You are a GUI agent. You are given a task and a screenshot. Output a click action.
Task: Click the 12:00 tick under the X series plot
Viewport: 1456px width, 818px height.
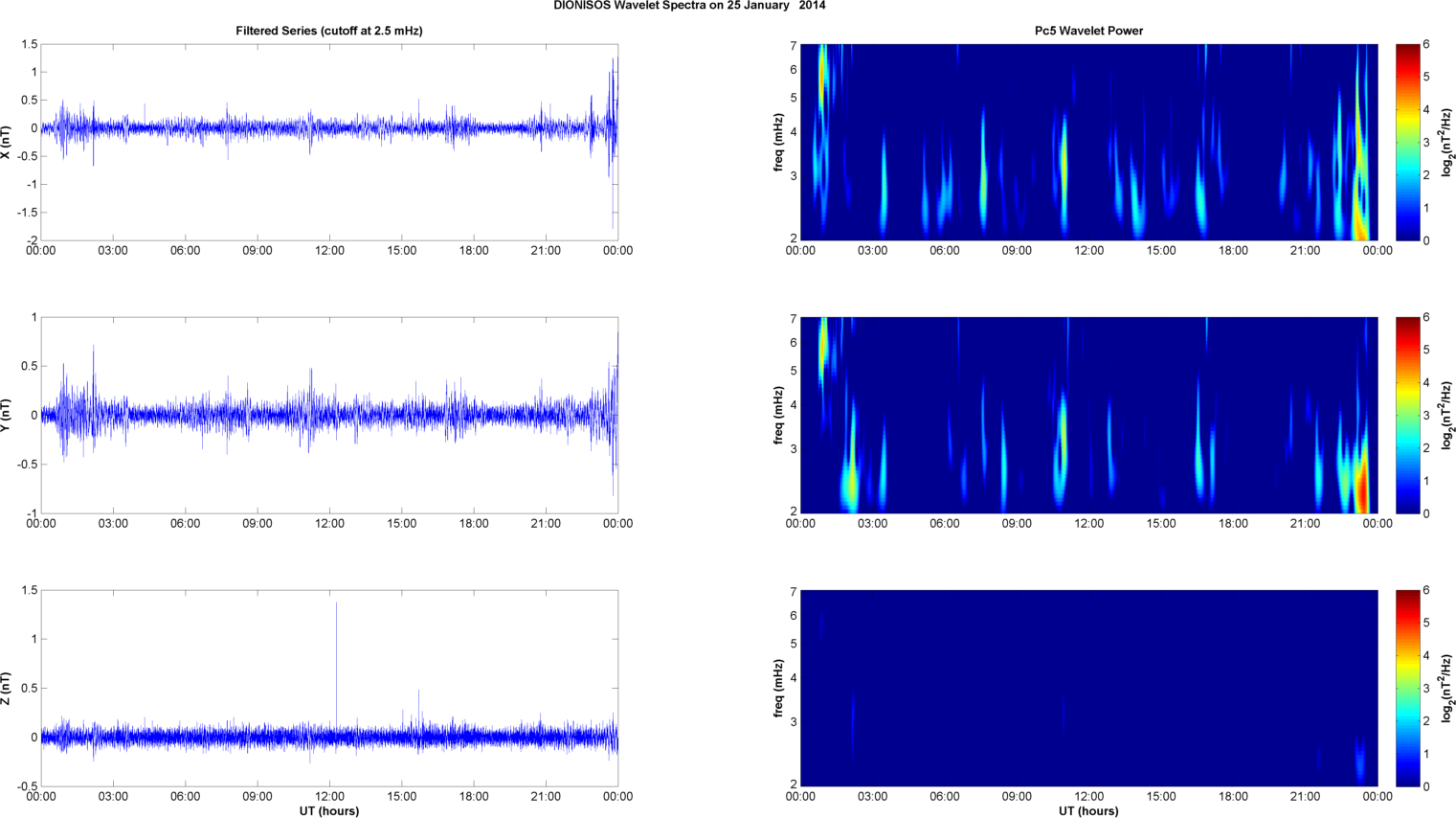pyautogui.click(x=329, y=251)
